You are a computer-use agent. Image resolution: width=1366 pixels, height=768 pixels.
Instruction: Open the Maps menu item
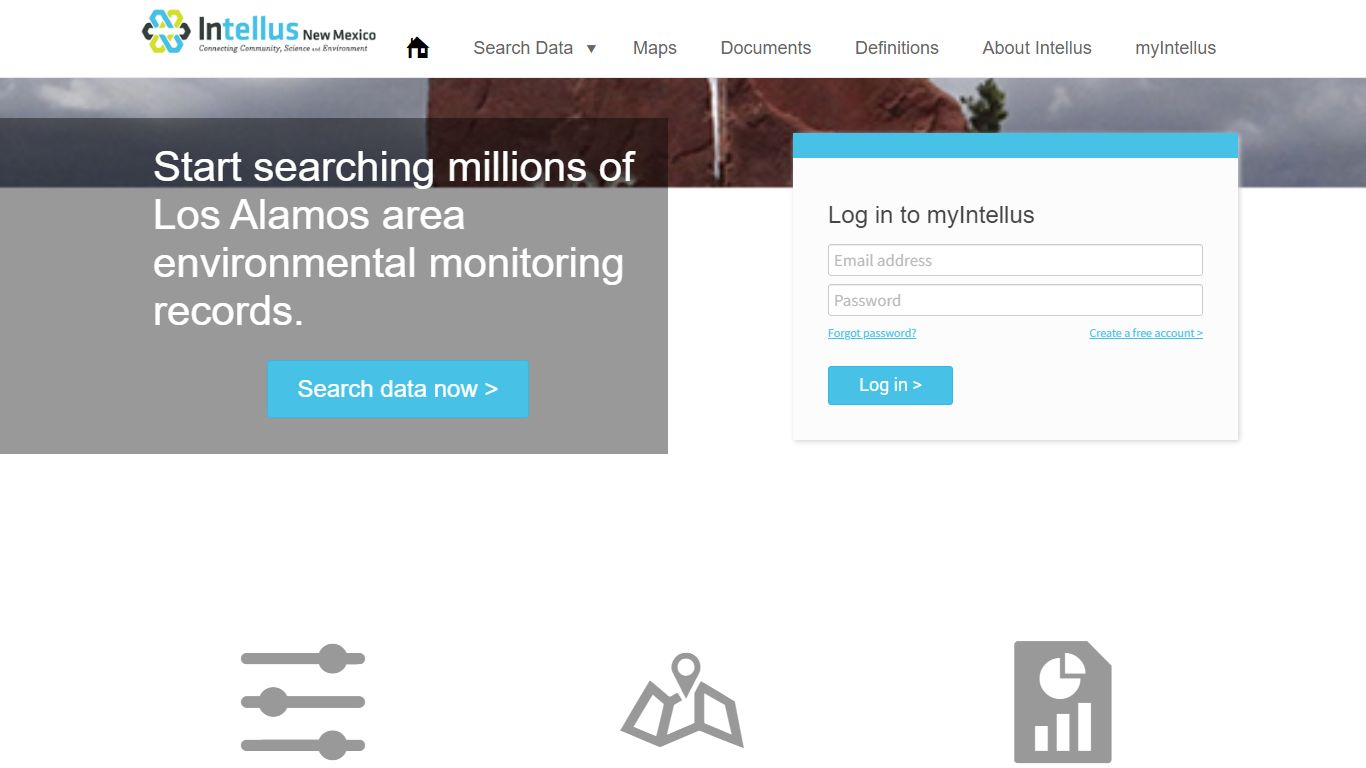[x=655, y=48]
